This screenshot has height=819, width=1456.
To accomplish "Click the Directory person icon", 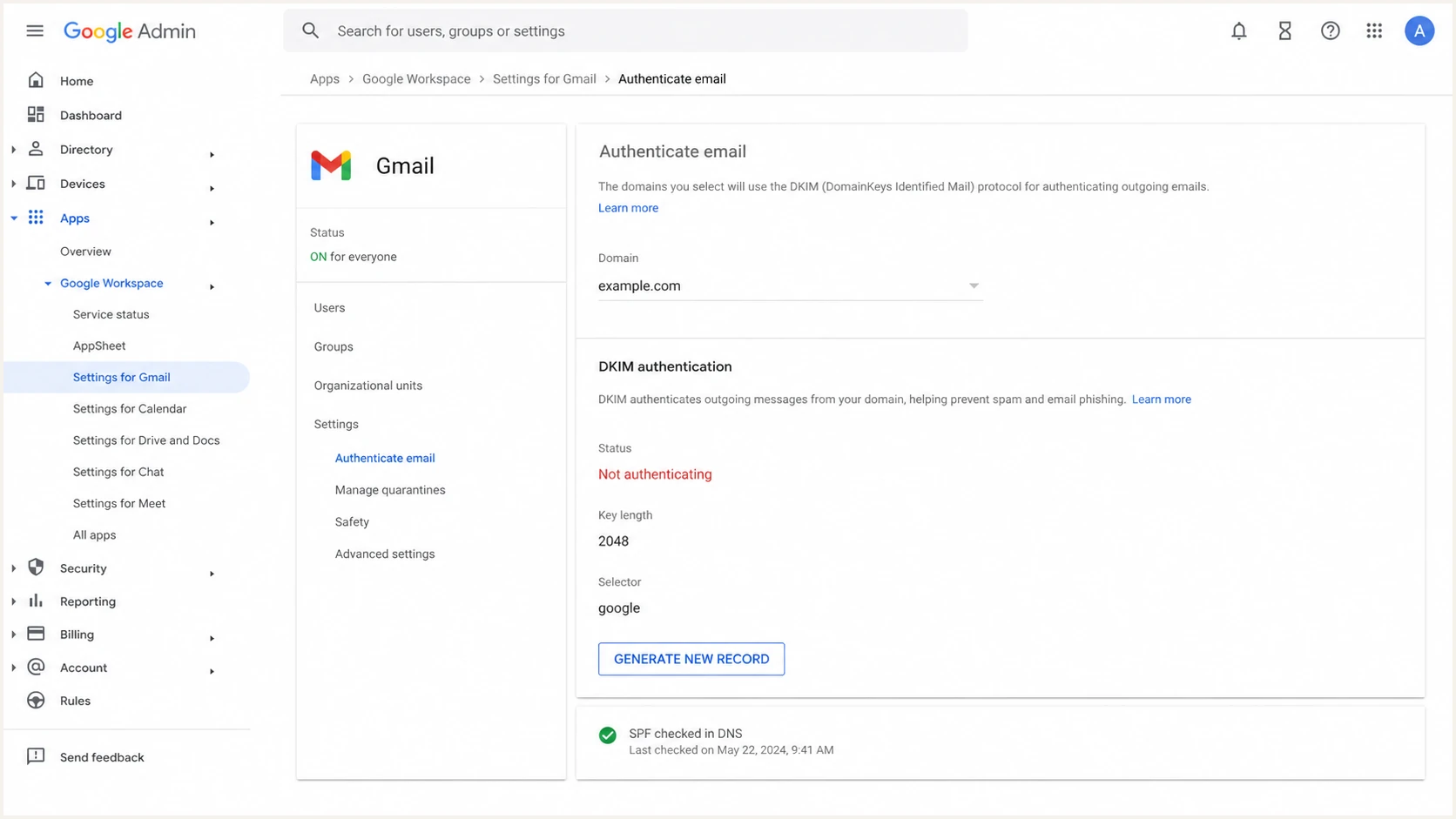I will (x=36, y=149).
